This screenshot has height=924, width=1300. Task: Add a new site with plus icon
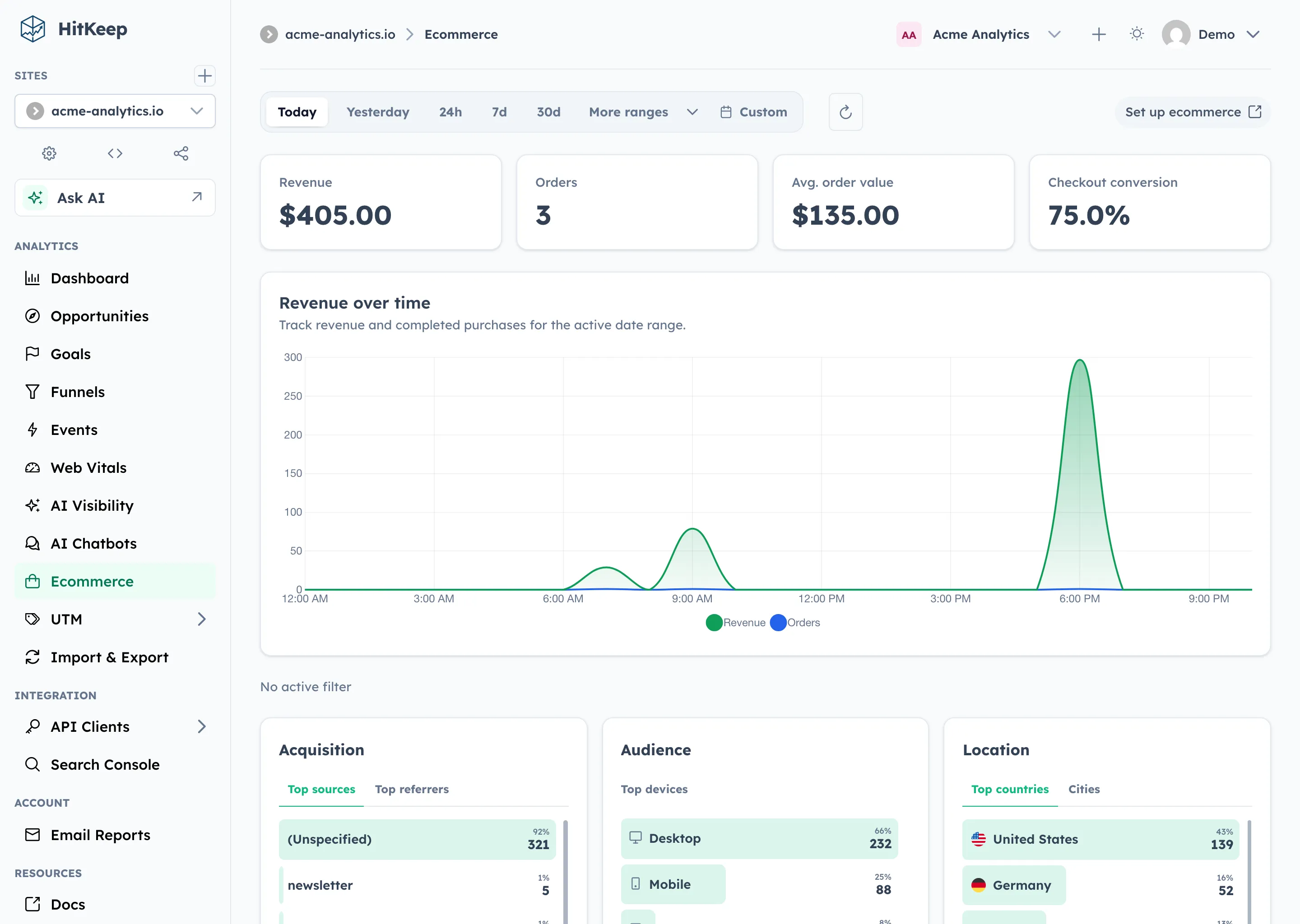204,76
